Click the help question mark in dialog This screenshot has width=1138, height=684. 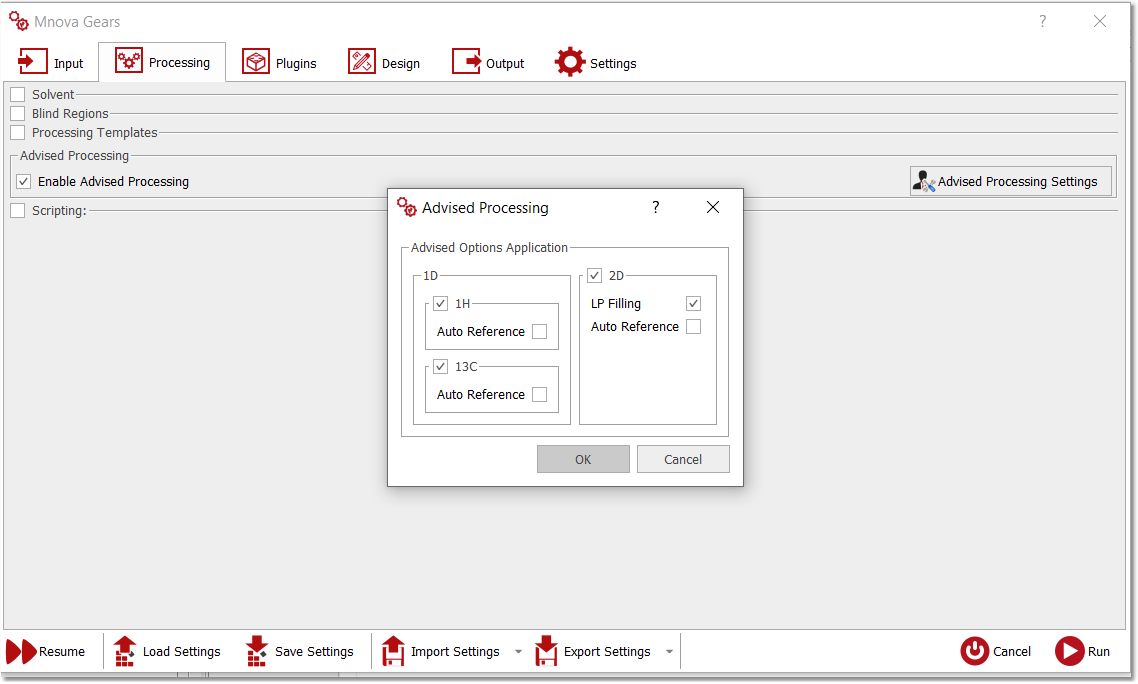(x=655, y=208)
